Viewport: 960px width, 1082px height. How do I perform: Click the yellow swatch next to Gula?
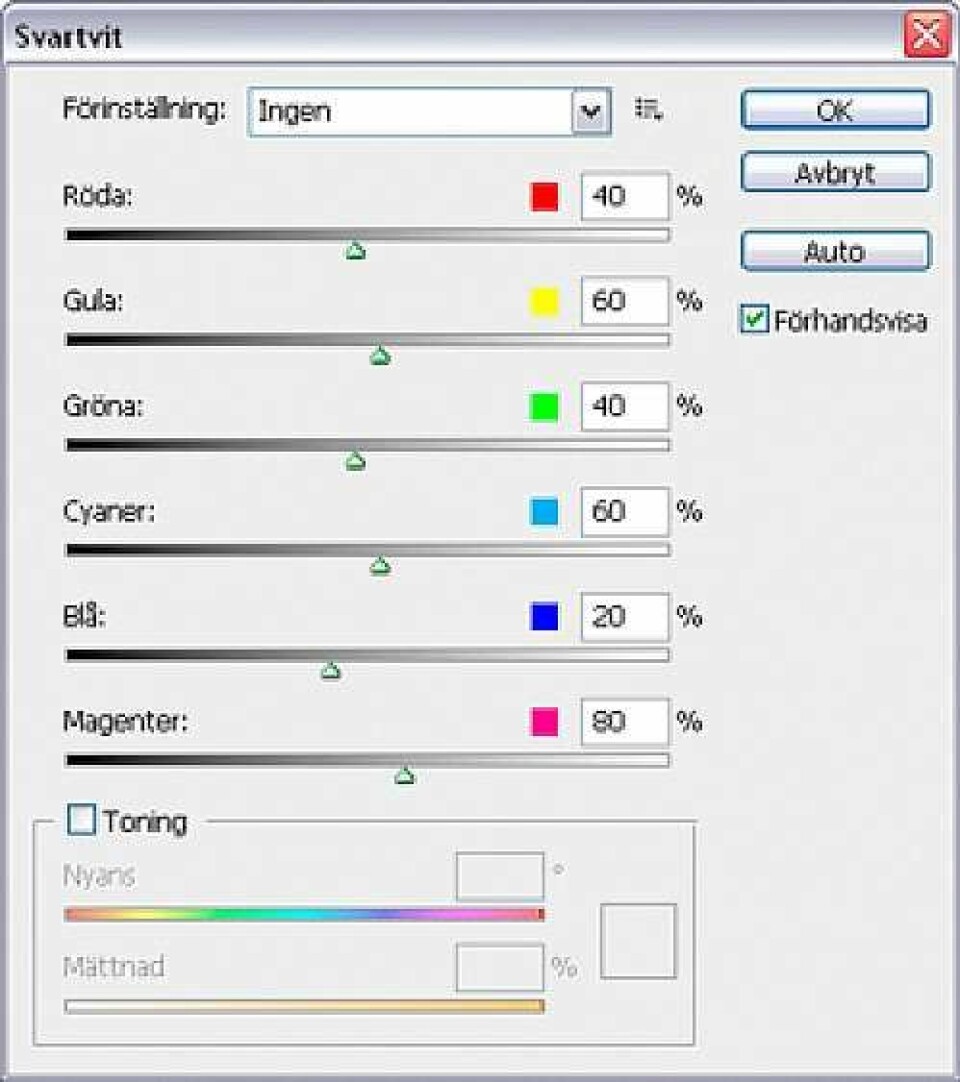[544, 302]
